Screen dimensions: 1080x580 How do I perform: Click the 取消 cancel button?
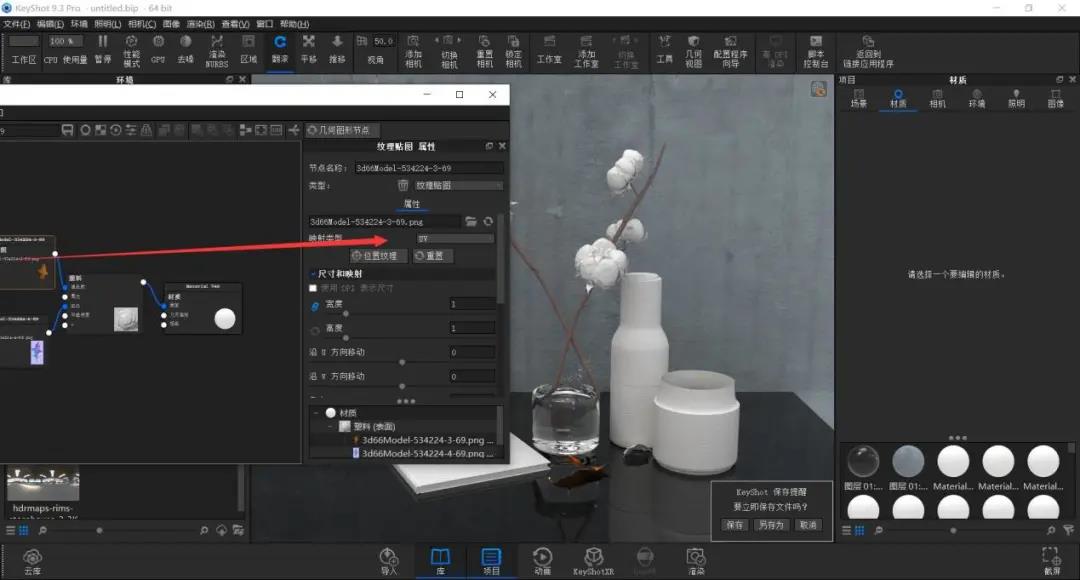pyautogui.click(x=808, y=525)
